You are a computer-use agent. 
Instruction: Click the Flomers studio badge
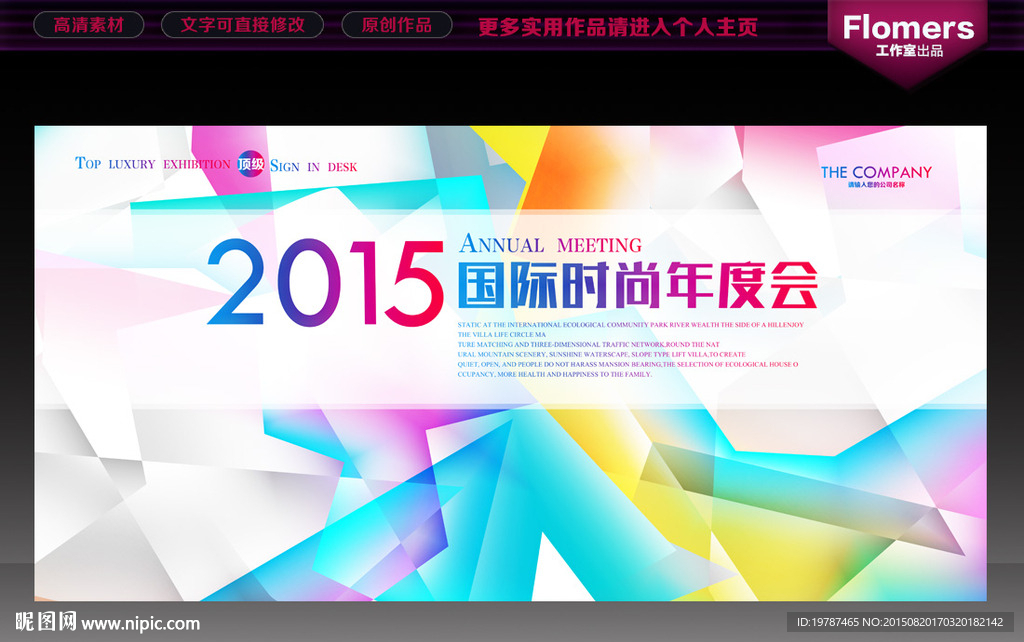click(908, 42)
